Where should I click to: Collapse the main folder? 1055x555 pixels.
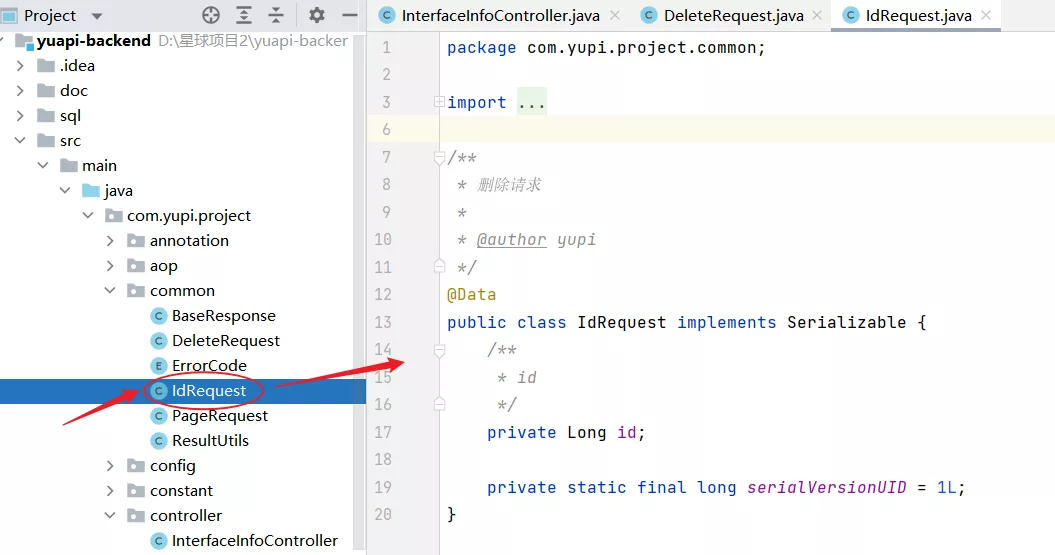[43, 165]
